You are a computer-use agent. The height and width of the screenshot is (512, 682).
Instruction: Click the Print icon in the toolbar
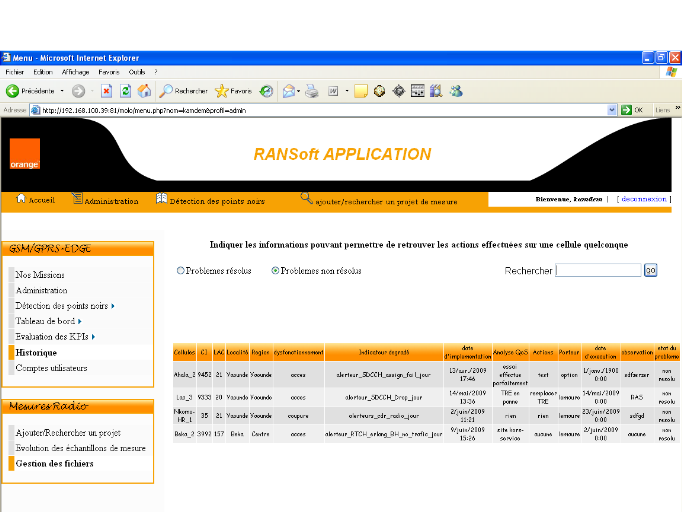coord(312,91)
